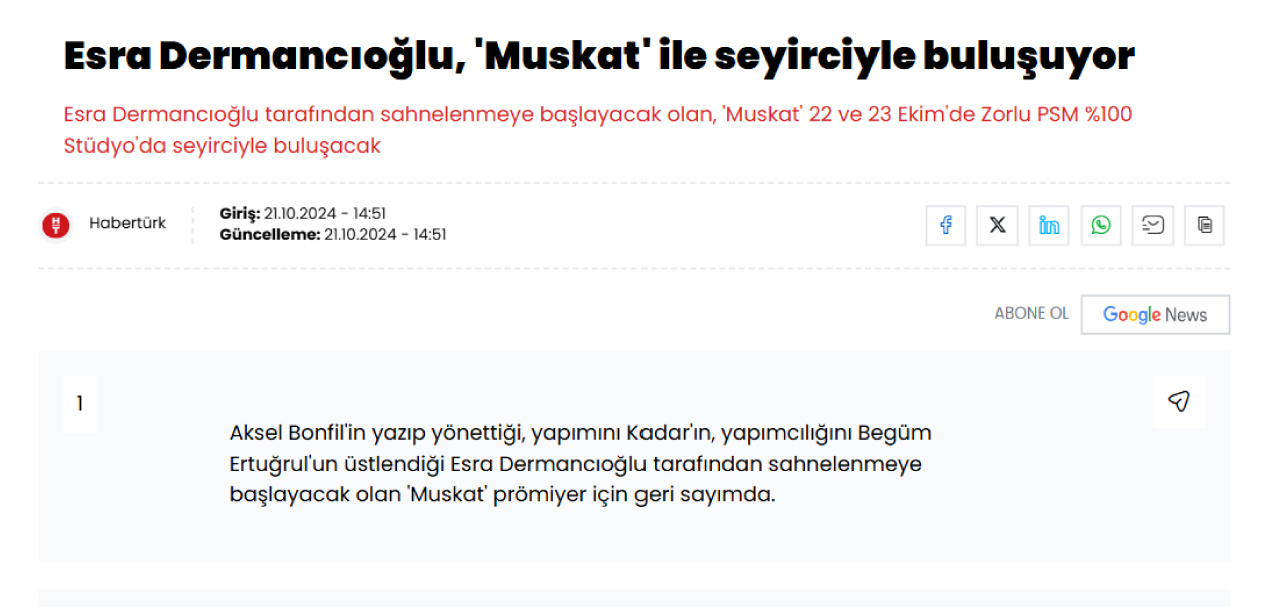Share the article on Facebook
Image resolution: width=1264 pixels, height=610 pixels.
point(945,226)
